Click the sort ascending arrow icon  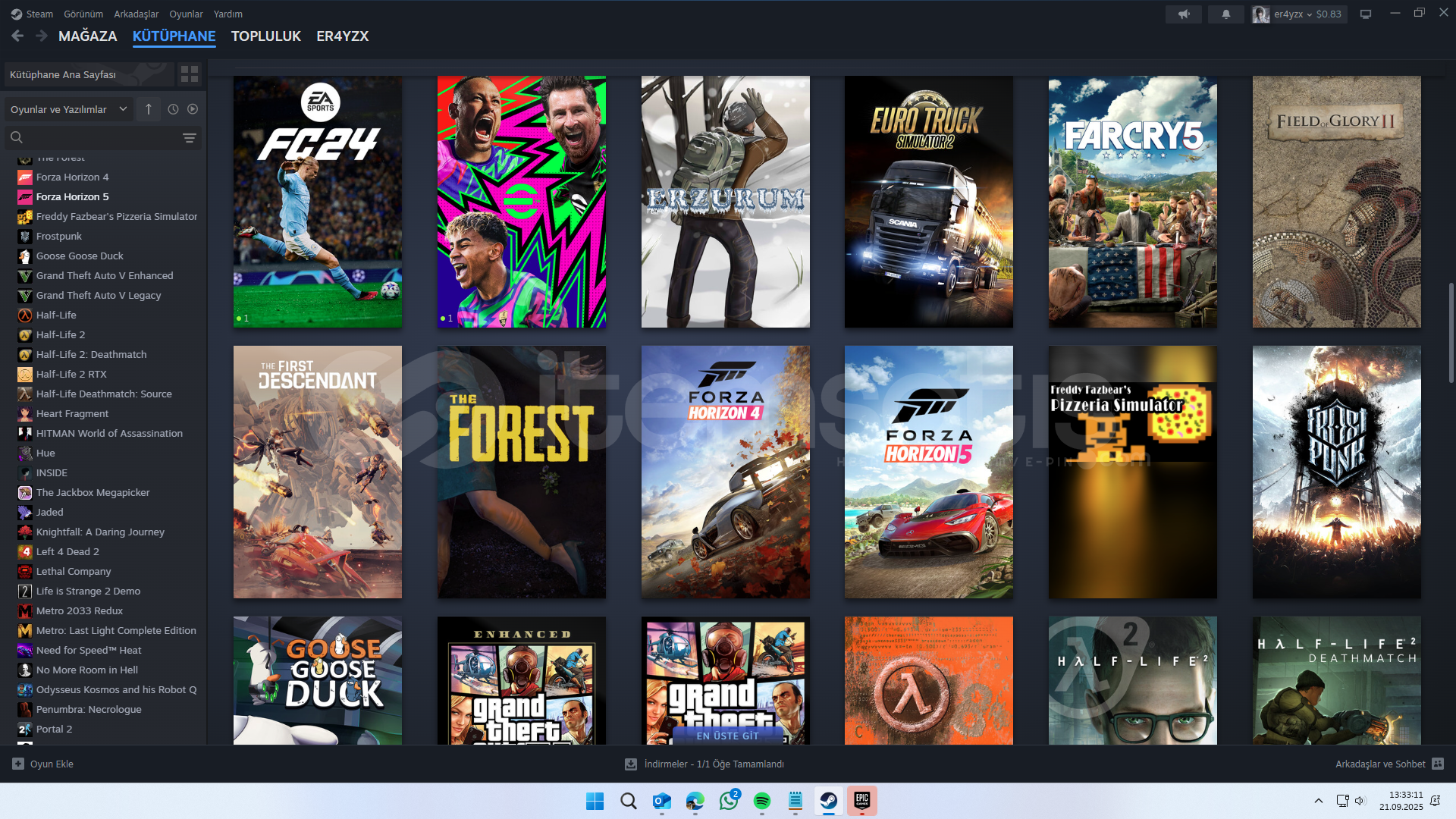[149, 109]
